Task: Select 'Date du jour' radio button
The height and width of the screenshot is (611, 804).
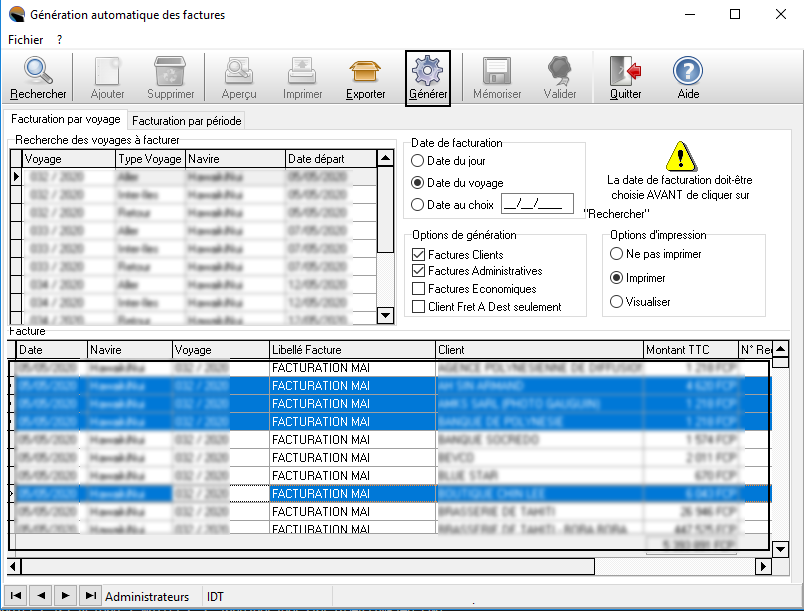Action: [418, 161]
